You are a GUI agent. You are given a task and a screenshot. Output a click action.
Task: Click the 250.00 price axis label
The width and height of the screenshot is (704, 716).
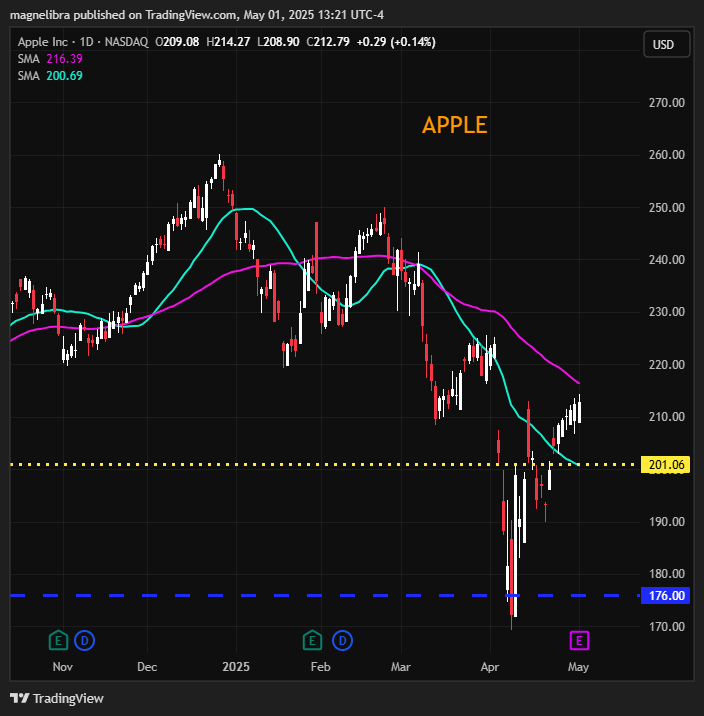point(667,207)
